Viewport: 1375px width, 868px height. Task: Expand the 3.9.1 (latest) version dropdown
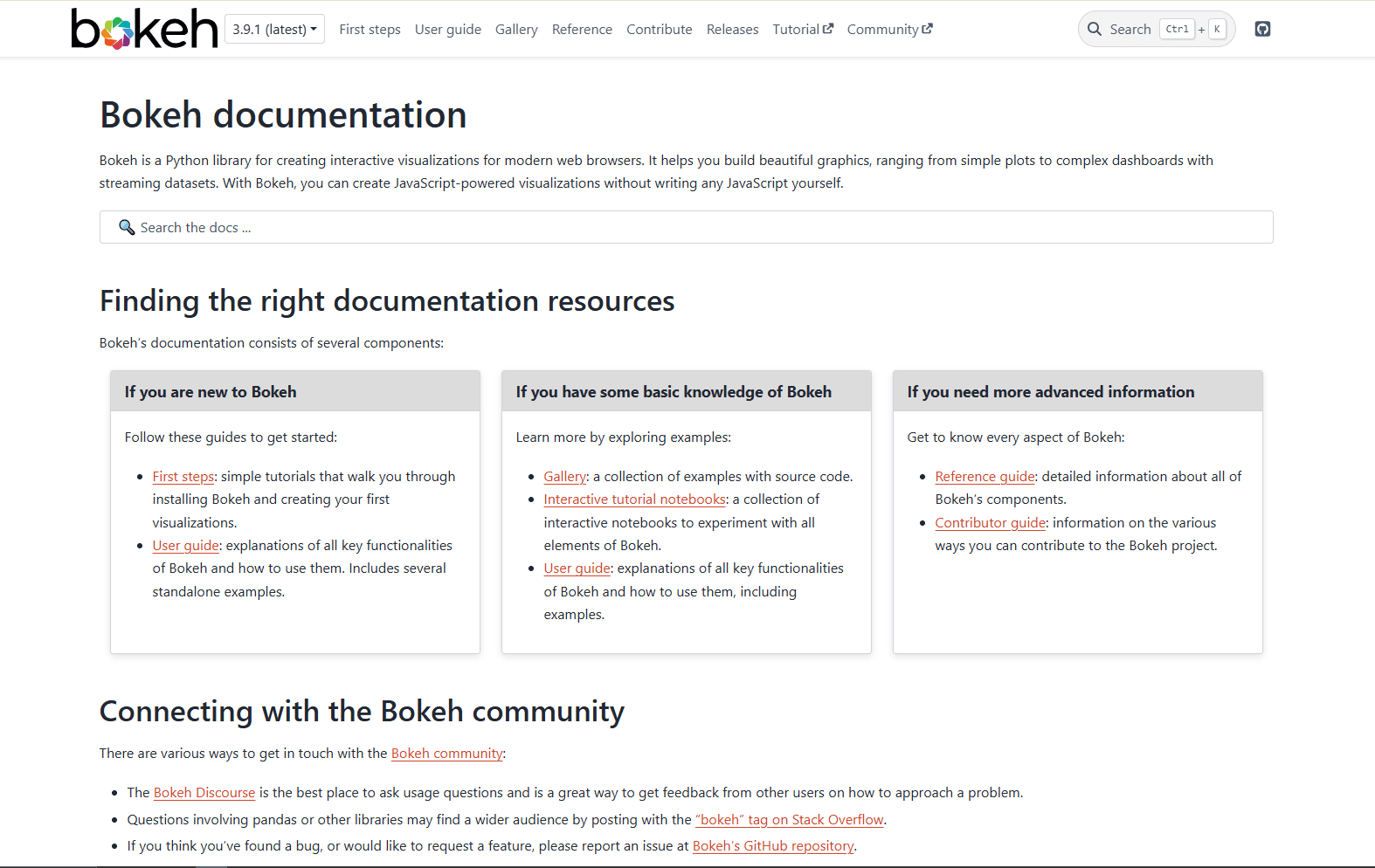click(274, 29)
